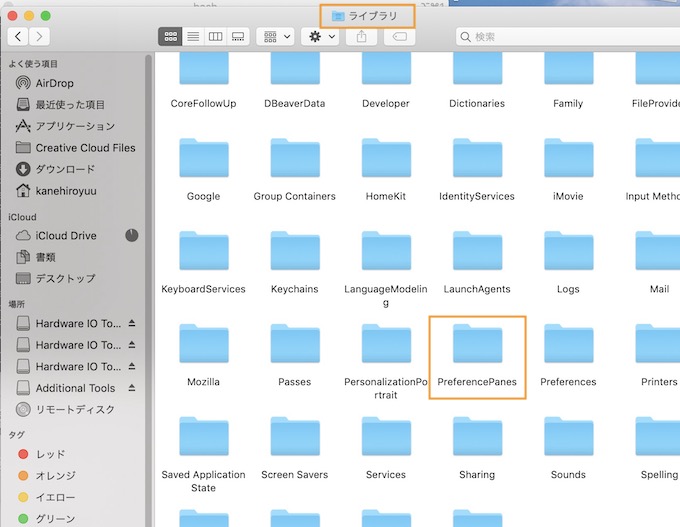Switch to column view
Image resolution: width=680 pixels, height=527 pixels.
click(216, 36)
